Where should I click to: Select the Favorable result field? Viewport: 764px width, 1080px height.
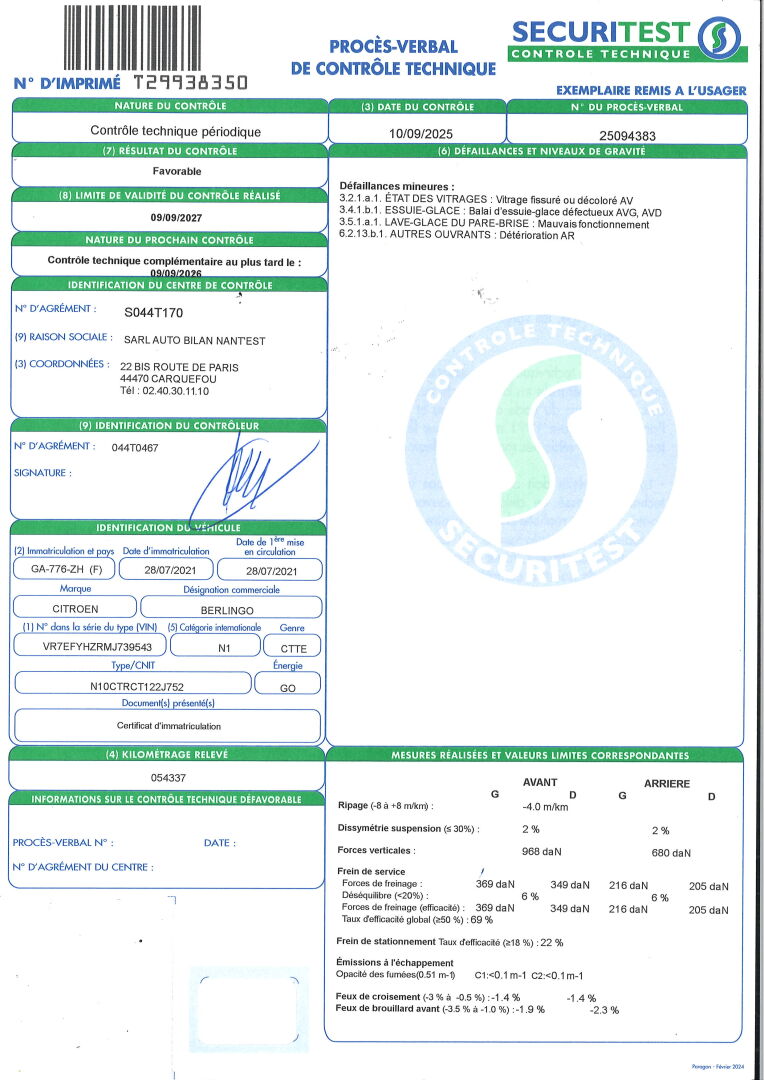coord(168,171)
